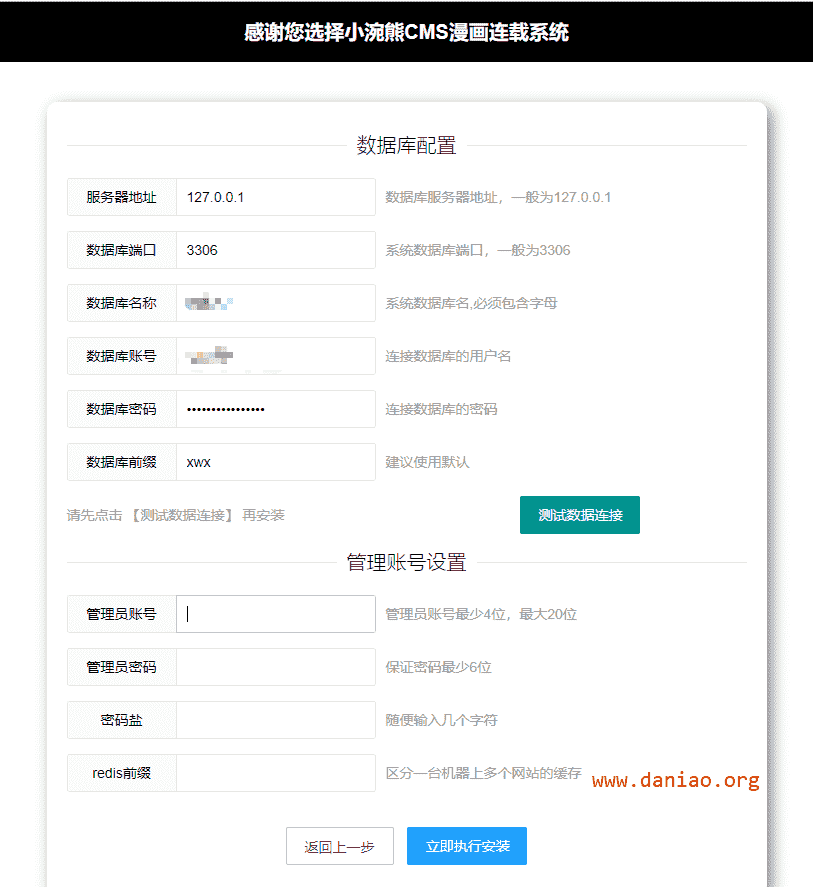
Task: Click the redis前缀 label
Action: tap(122, 773)
